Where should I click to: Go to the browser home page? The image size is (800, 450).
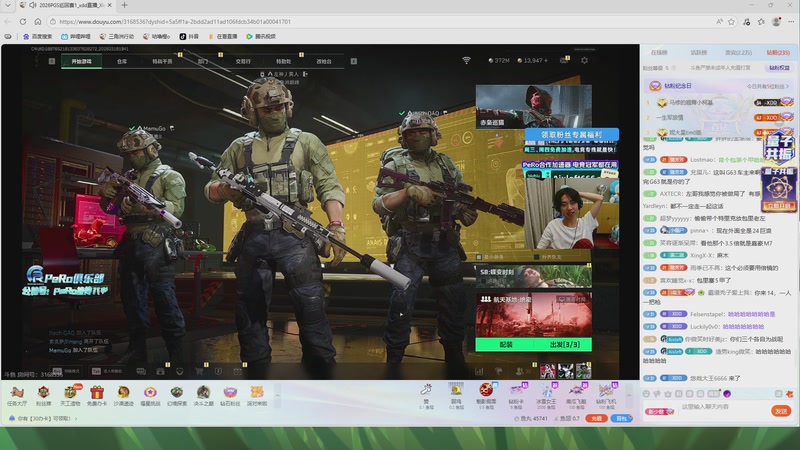point(38,21)
